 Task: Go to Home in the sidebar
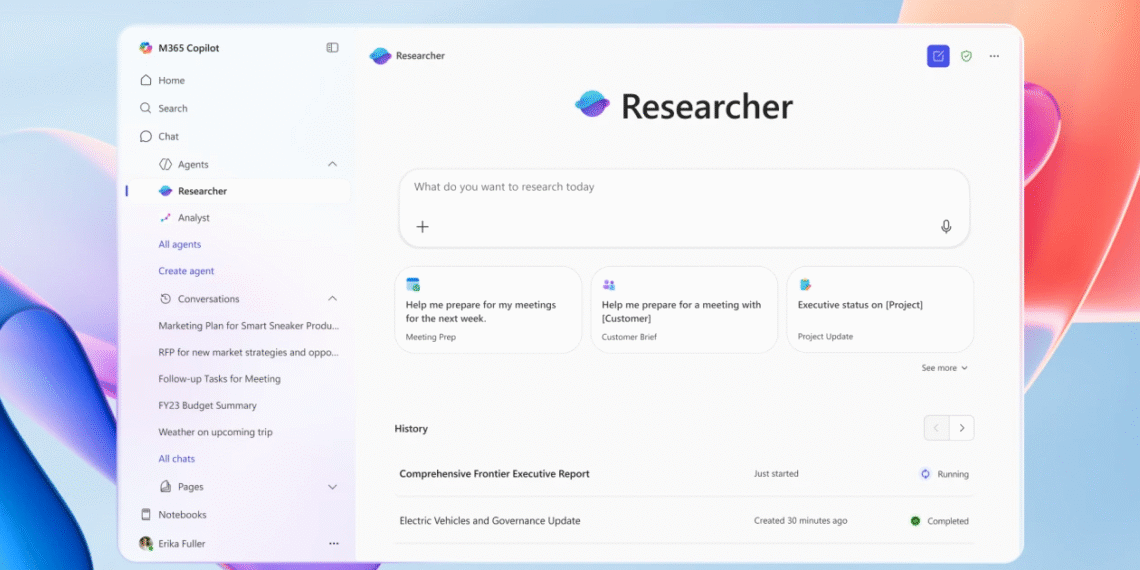click(x=171, y=80)
